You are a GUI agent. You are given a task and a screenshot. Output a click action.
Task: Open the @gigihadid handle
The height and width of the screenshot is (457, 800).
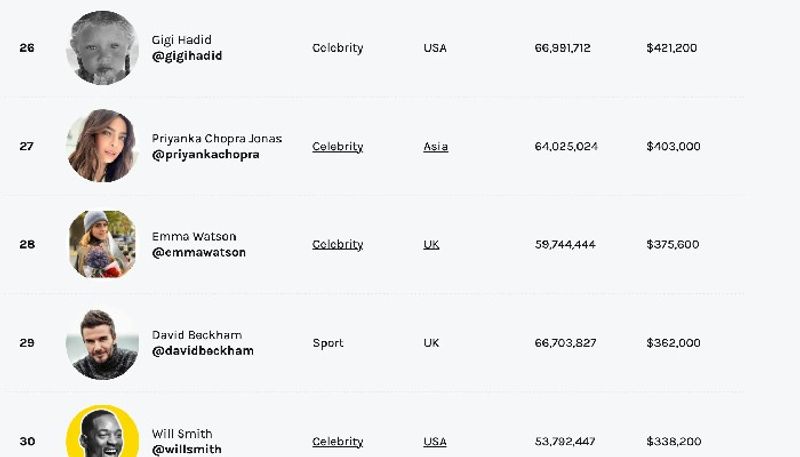187,56
